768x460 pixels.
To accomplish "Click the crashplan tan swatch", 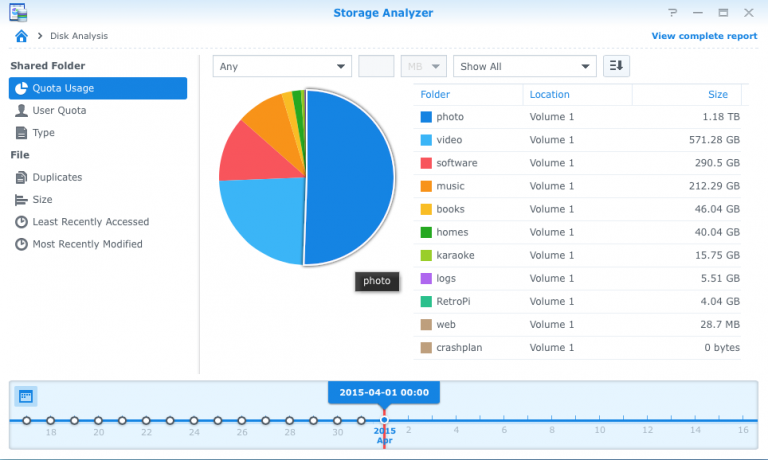I will point(426,347).
